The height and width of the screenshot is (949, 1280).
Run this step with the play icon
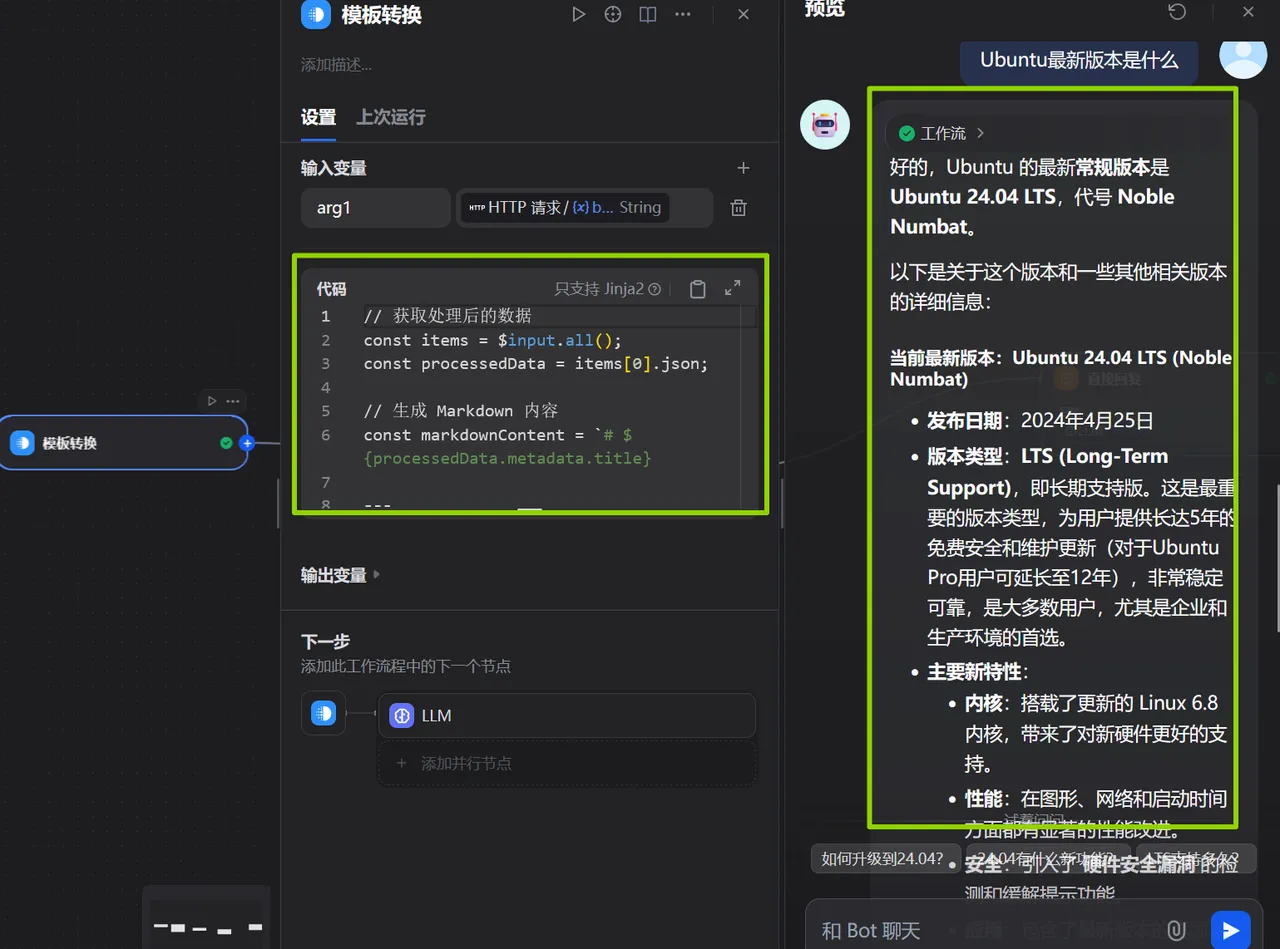click(x=578, y=15)
